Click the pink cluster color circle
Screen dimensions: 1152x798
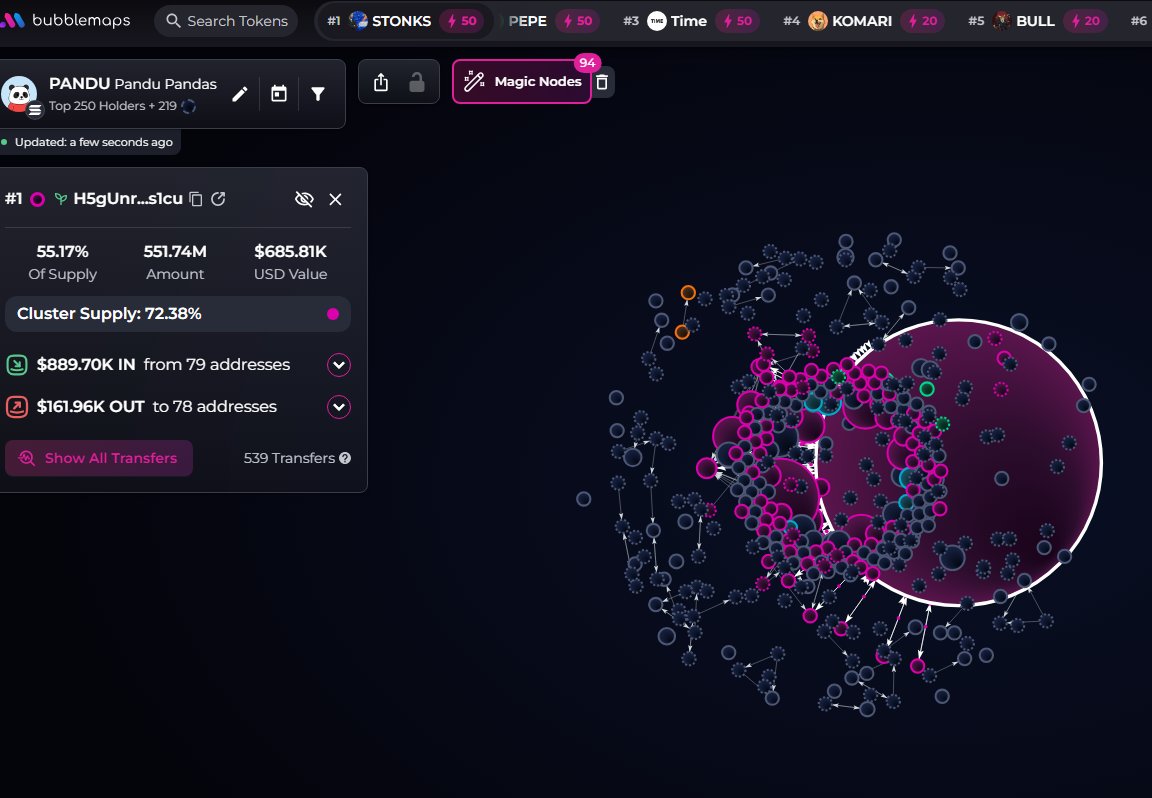(x=37, y=199)
